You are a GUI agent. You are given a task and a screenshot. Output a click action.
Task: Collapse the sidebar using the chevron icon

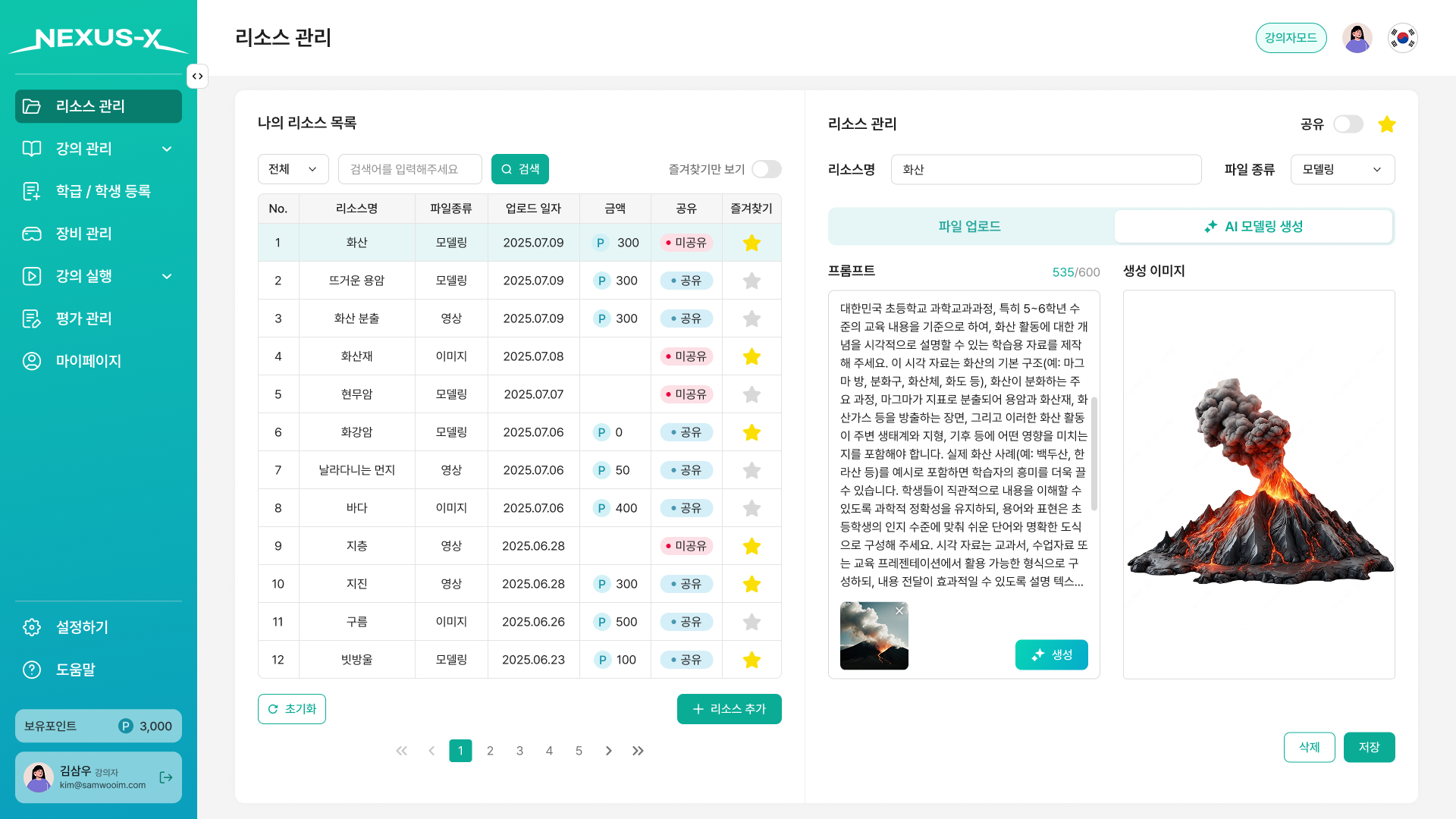coord(197,77)
